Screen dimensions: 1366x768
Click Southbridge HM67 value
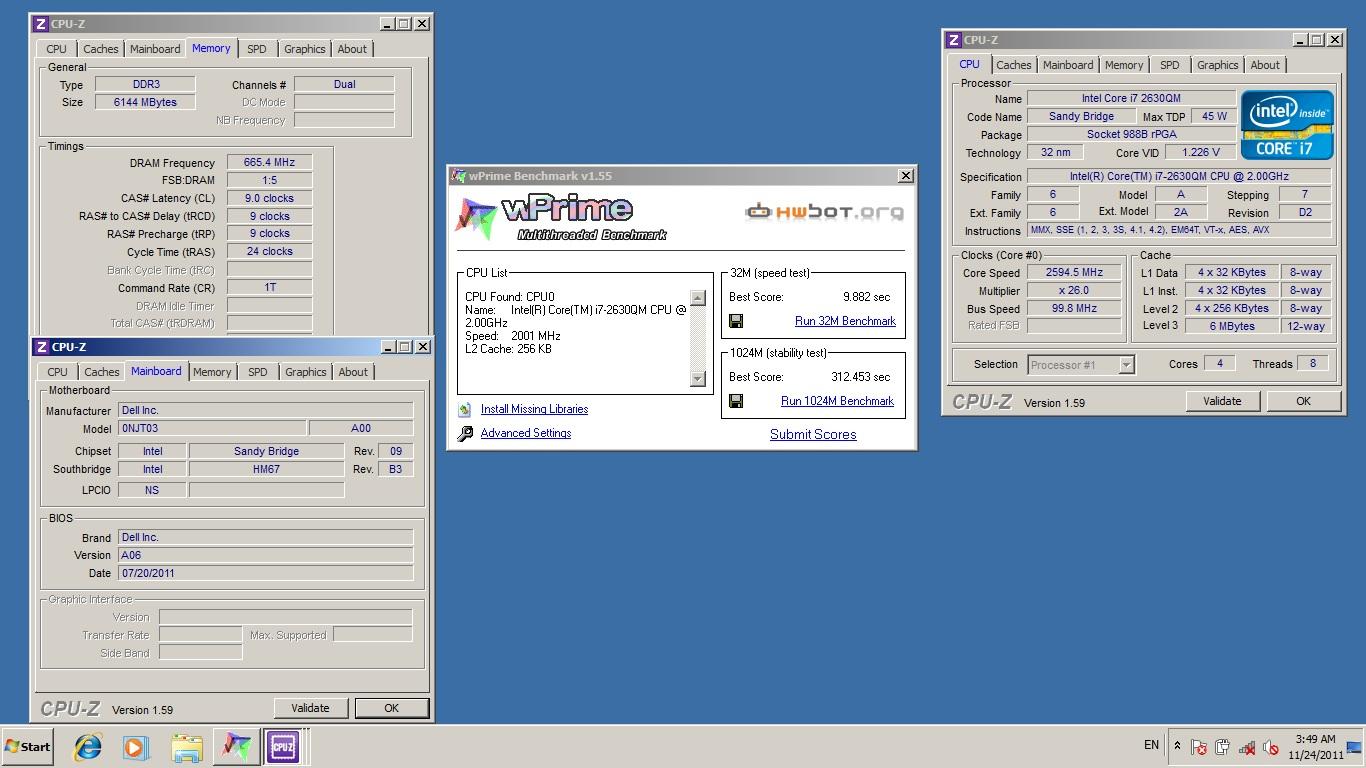266,469
